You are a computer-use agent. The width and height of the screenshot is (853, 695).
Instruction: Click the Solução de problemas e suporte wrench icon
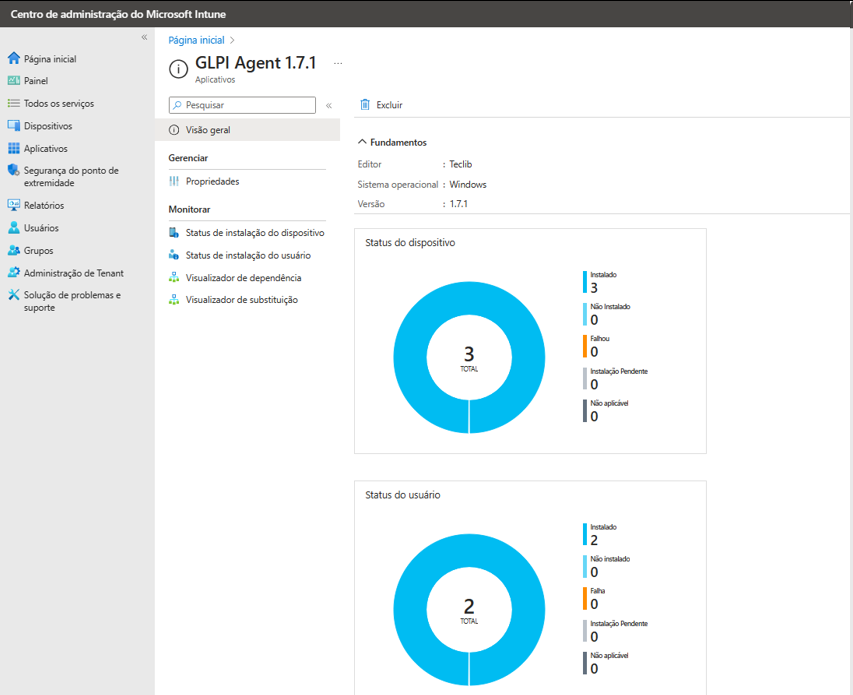tap(14, 295)
